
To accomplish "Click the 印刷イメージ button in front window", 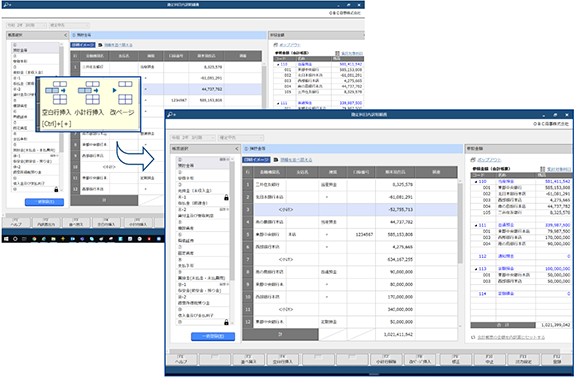I will coord(256,160).
